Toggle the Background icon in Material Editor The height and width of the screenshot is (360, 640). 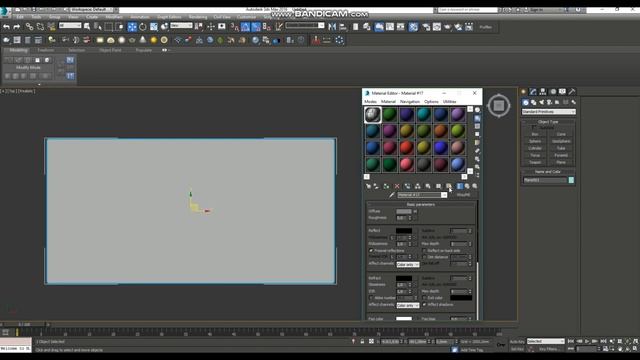[x=477, y=127]
